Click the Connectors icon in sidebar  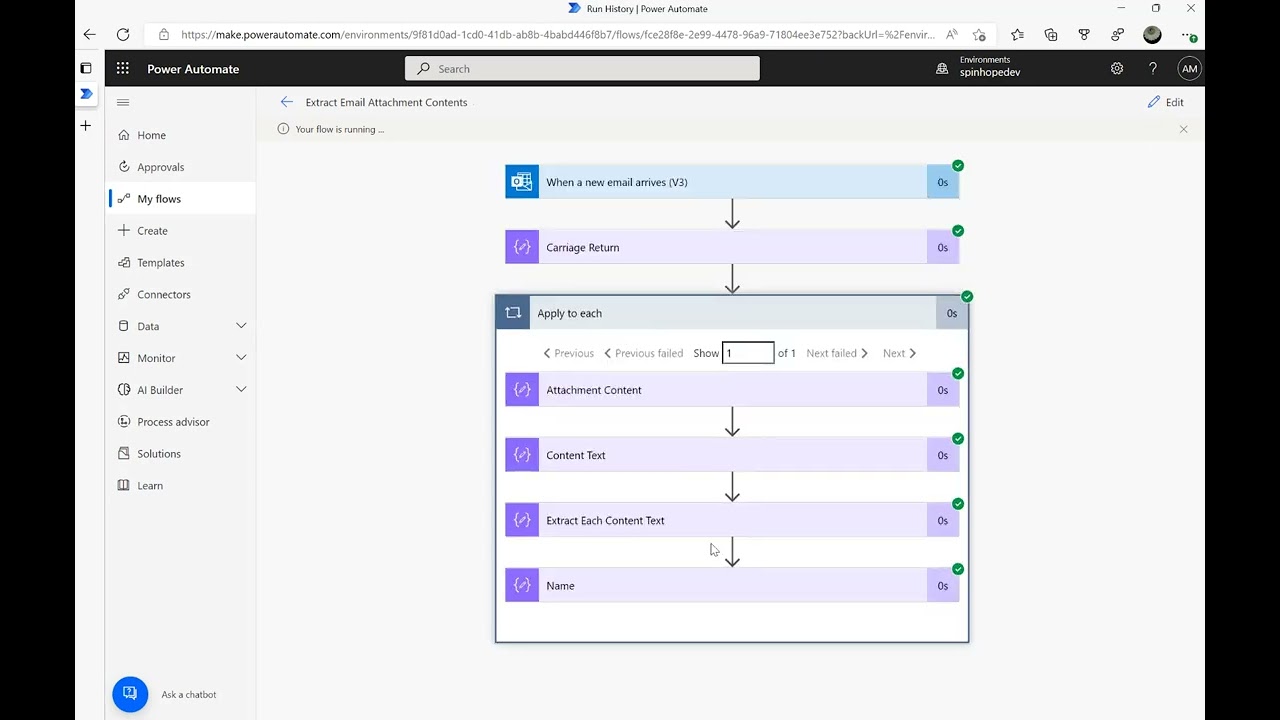click(x=124, y=295)
